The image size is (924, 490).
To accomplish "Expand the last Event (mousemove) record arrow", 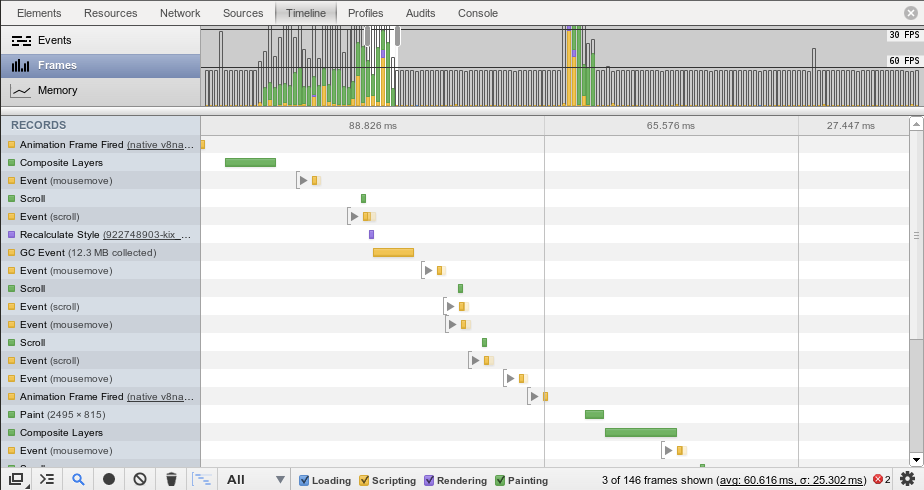I will coord(668,451).
